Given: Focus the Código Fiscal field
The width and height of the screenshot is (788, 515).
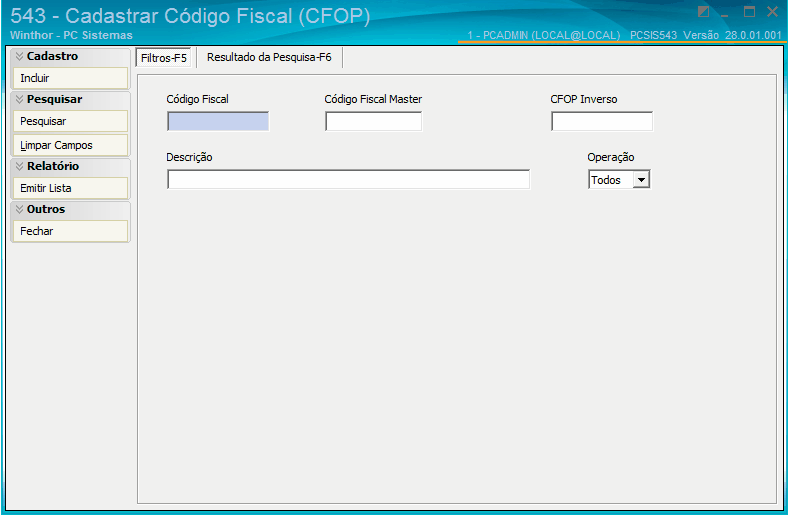Looking at the screenshot, I should [x=218, y=122].
